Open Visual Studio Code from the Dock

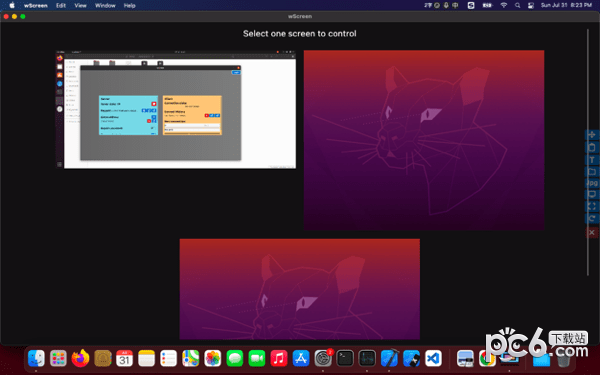click(433, 359)
